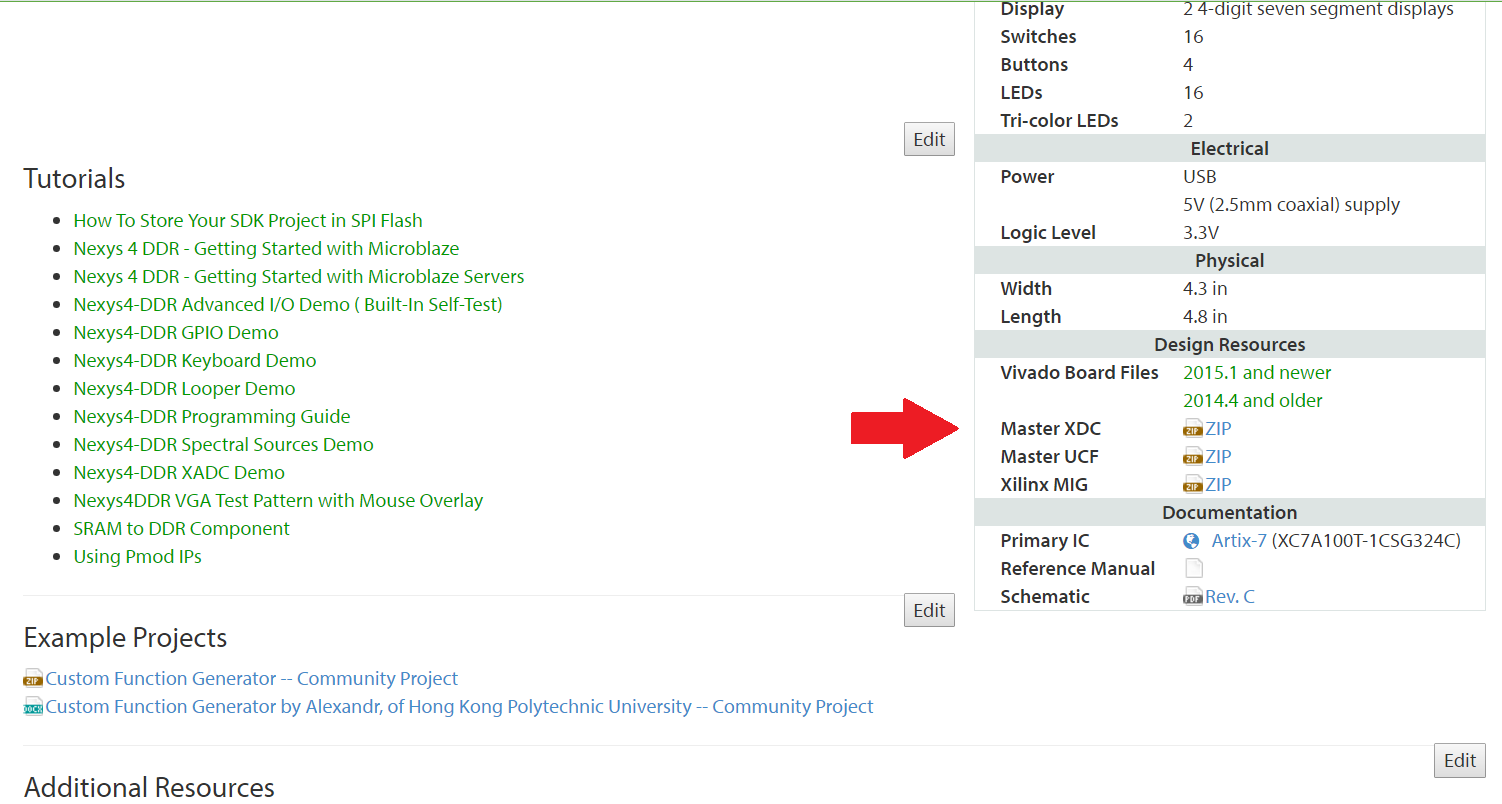Open the Rev. C schematic link
1502x804 pixels.
point(1230,597)
